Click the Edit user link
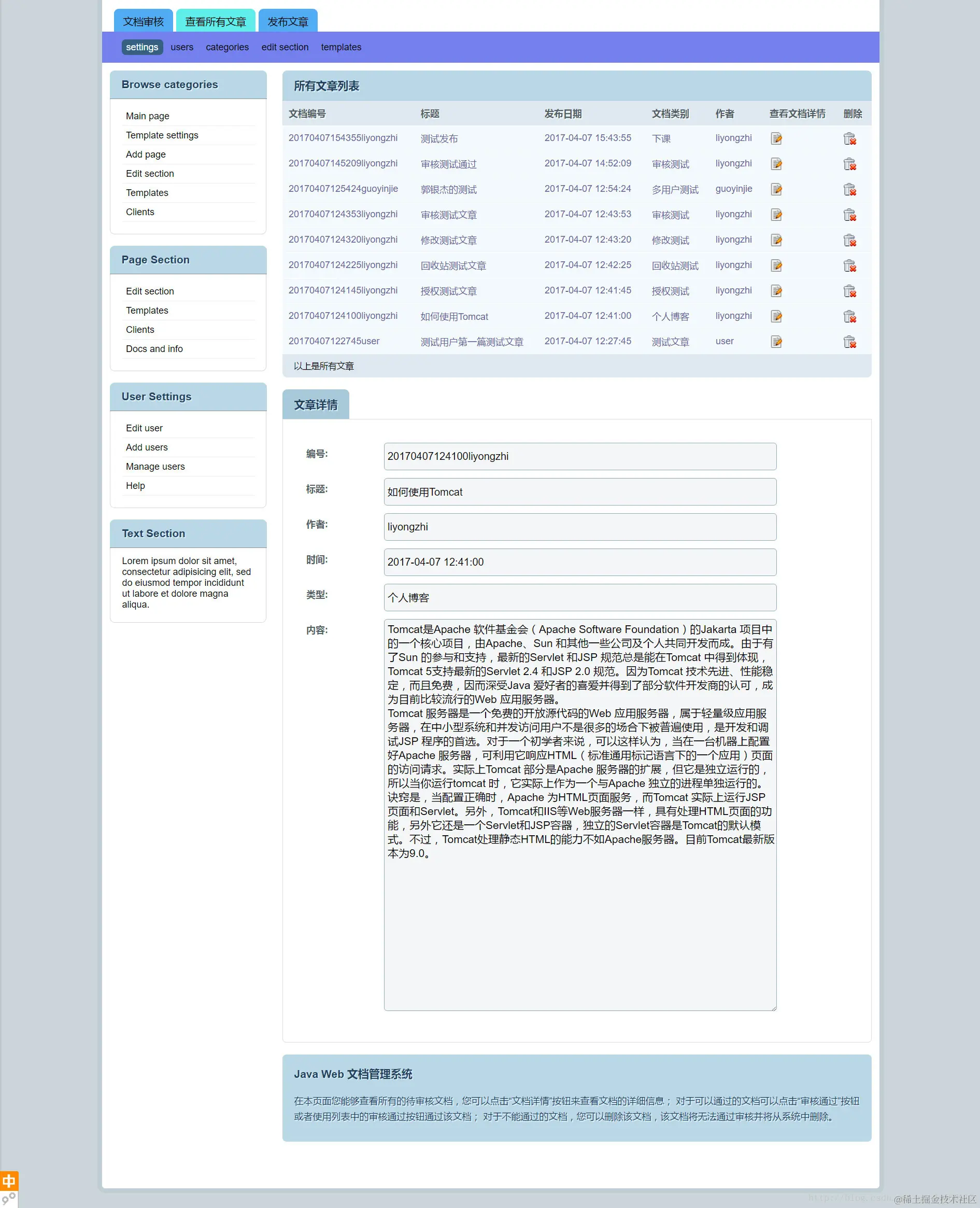980x1208 pixels. pos(144,428)
